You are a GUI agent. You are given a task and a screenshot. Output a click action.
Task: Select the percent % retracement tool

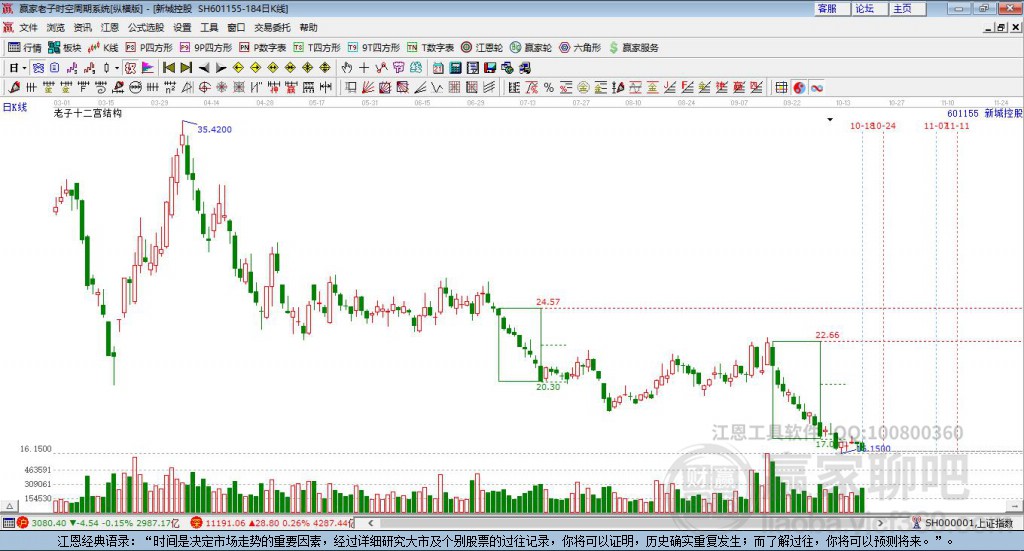[549, 87]
